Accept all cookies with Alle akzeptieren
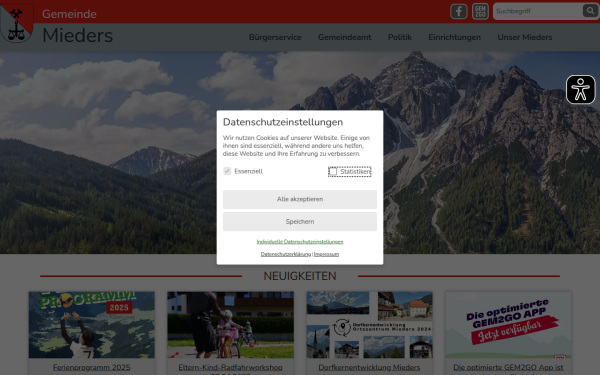Image resolution: width=600 pixels, height=375 pixels. 300,199
